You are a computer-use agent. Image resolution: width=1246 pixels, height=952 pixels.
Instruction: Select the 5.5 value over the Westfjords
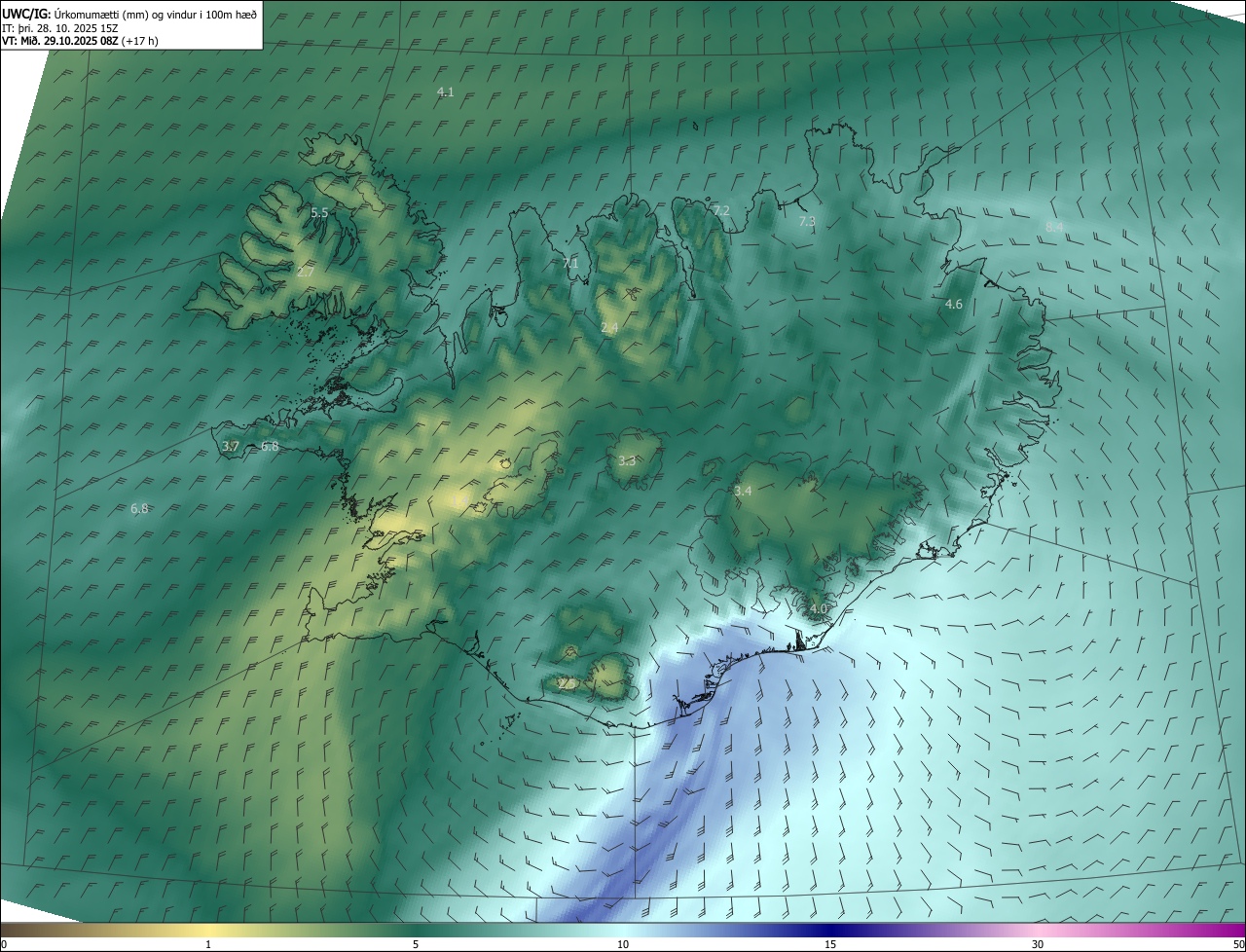[319, 212]
